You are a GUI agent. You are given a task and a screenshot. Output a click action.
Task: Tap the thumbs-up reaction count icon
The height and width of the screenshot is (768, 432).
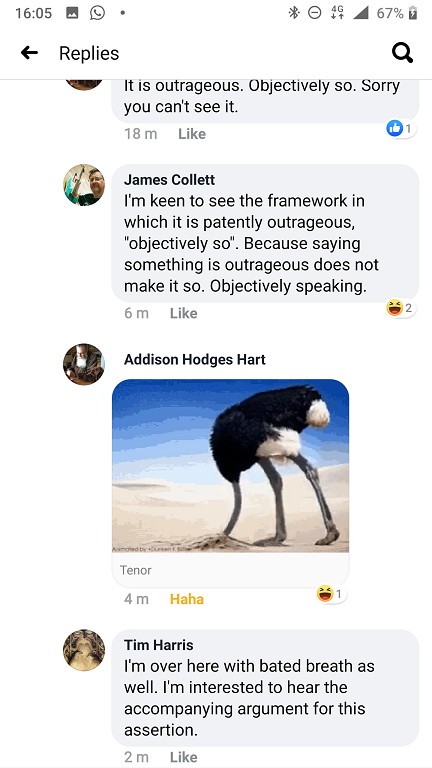(400, 129)
